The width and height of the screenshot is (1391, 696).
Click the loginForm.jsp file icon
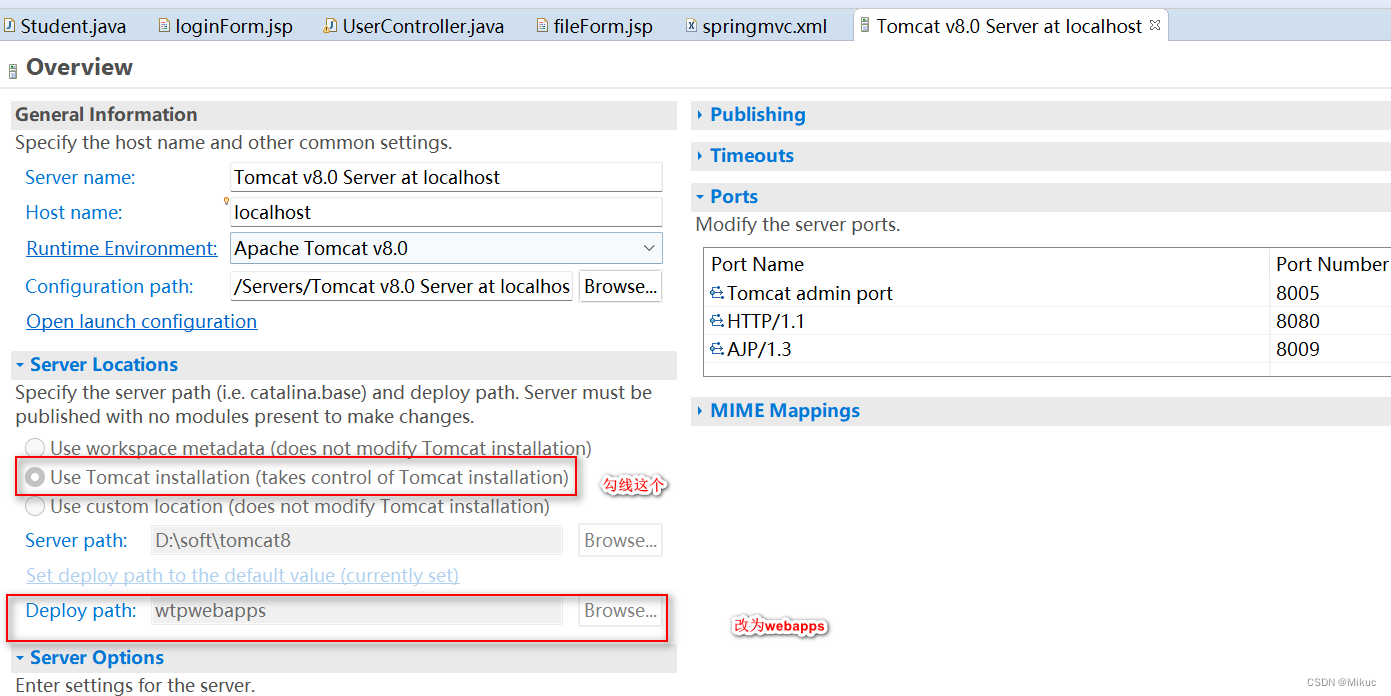(x=165, y=26)
